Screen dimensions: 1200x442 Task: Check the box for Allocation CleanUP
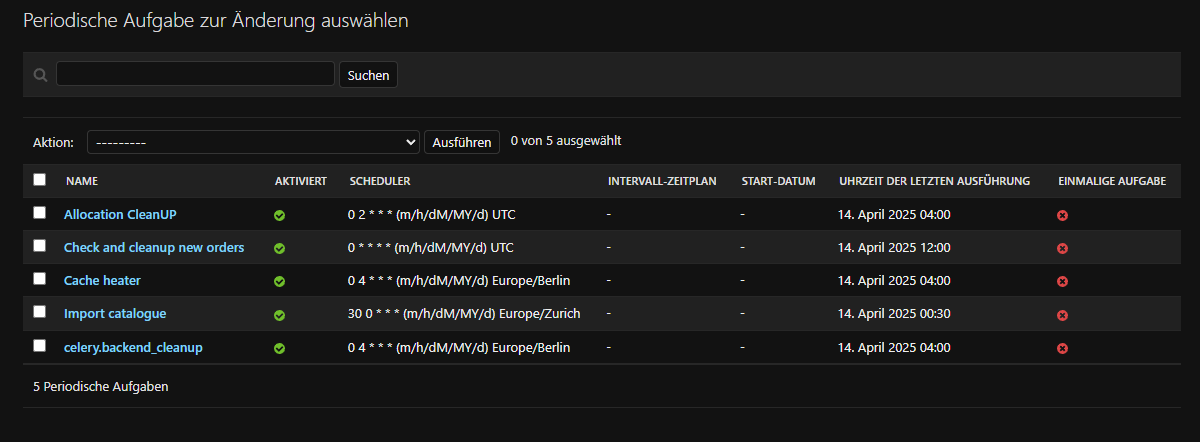(x=40, y=213)
